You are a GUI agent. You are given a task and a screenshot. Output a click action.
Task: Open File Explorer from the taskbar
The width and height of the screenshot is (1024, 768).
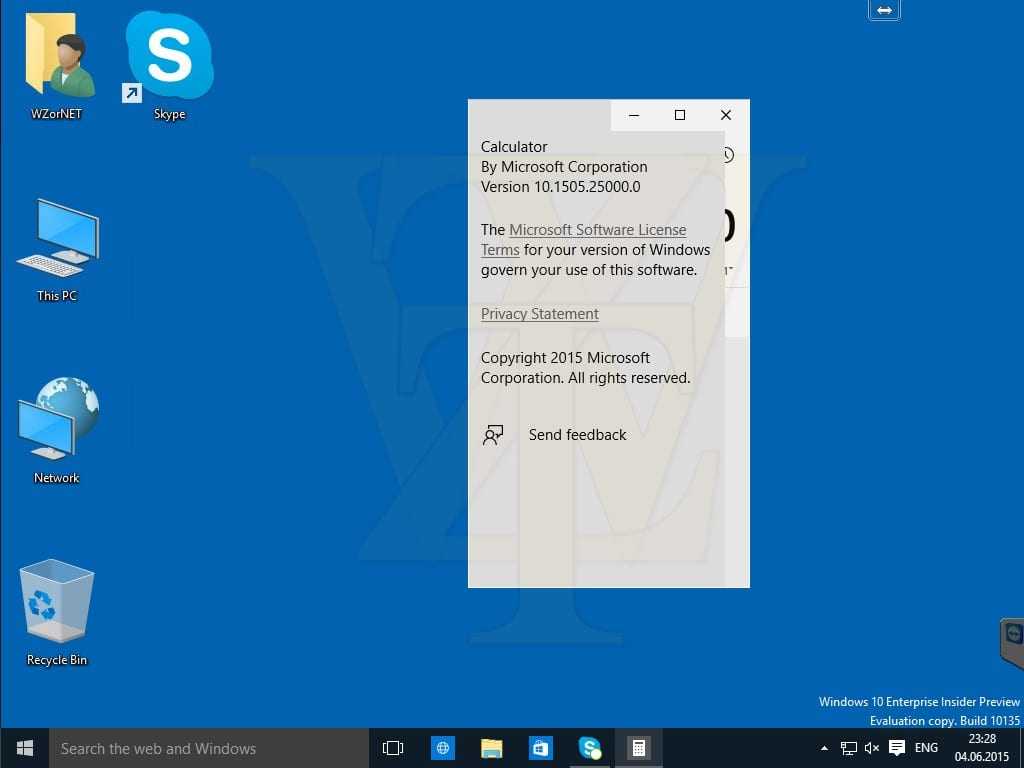491,748
